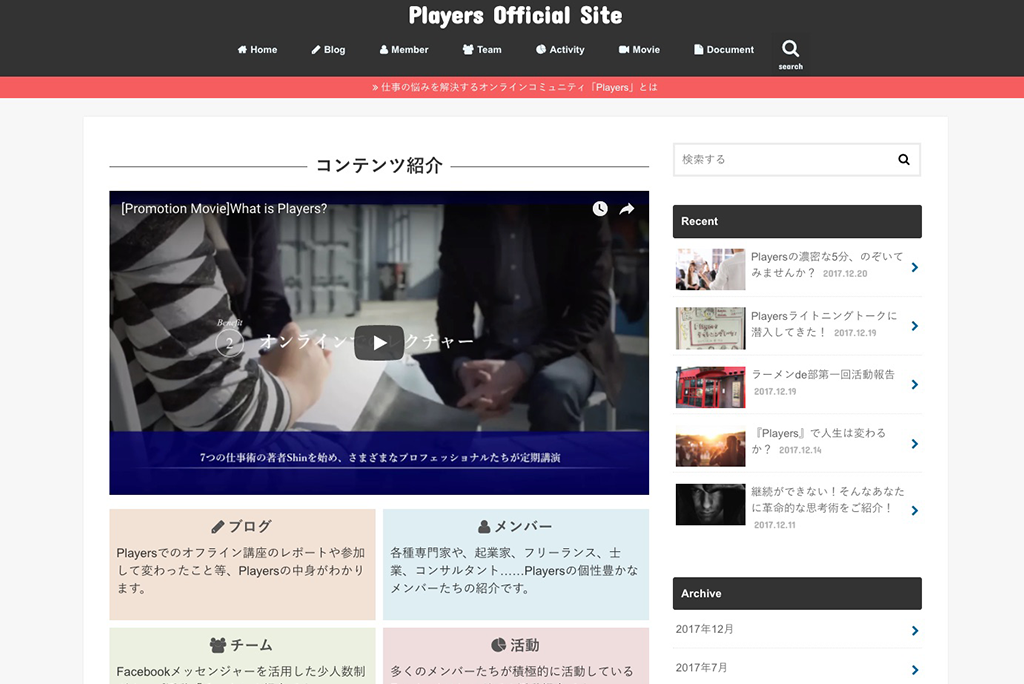Open the 活動 content card

click(x=516, y=656)
